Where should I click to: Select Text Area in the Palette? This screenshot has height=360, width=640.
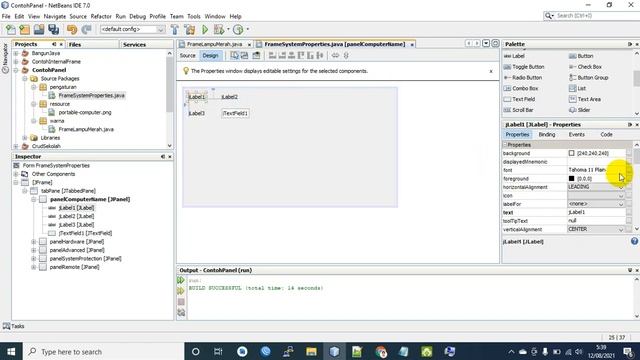coord(584,99)
